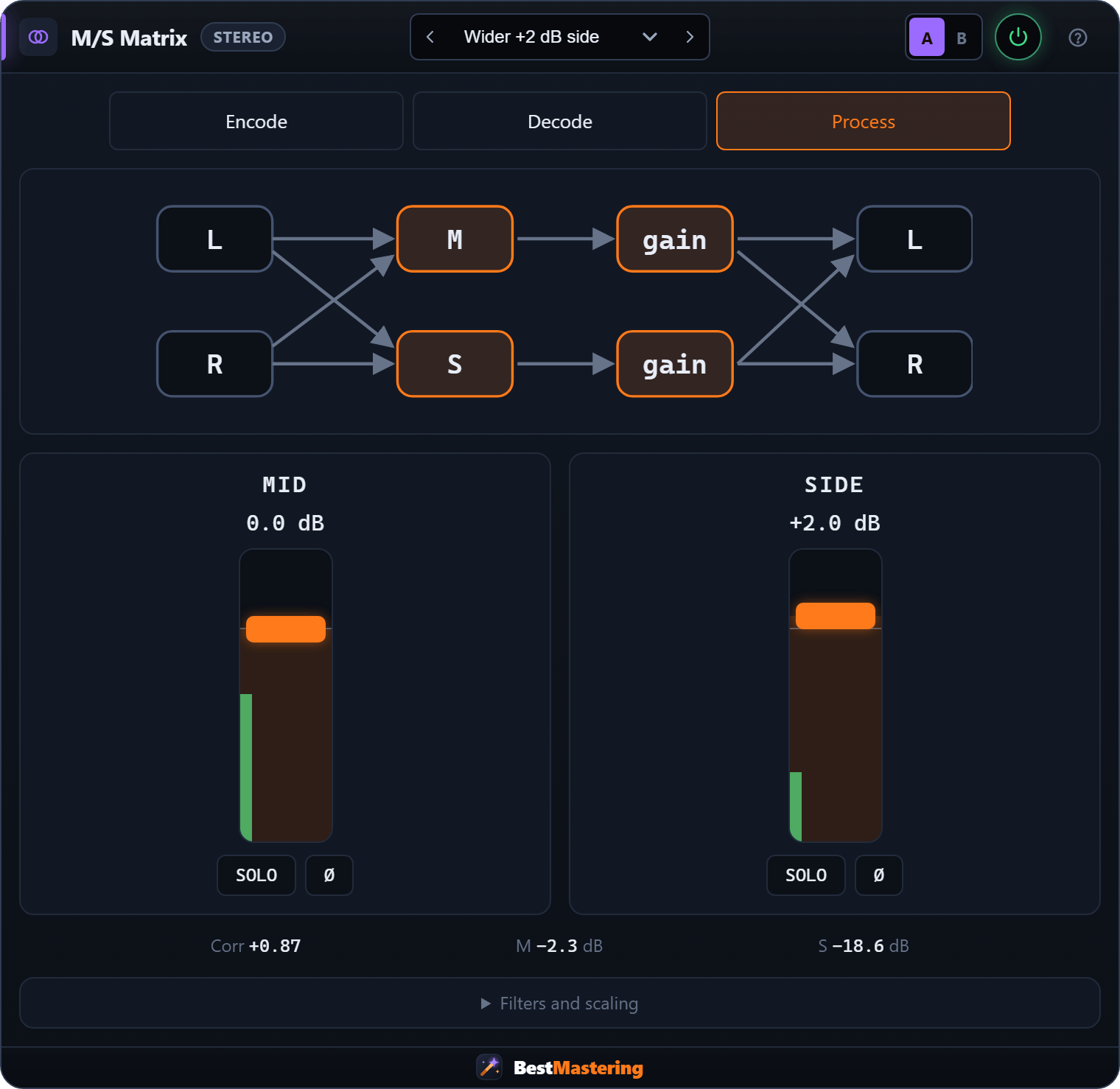The width and height of the screenshot is (1120, 1089).
Task: Switch to the A comparison state
Action: (927, 38)
